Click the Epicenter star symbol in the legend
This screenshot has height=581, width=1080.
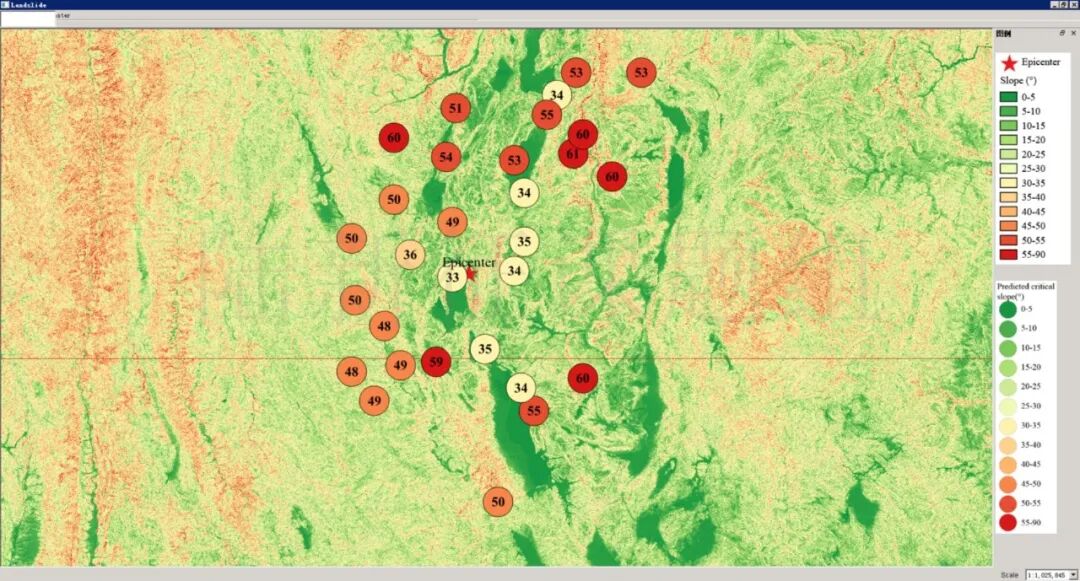[1009, 63]
